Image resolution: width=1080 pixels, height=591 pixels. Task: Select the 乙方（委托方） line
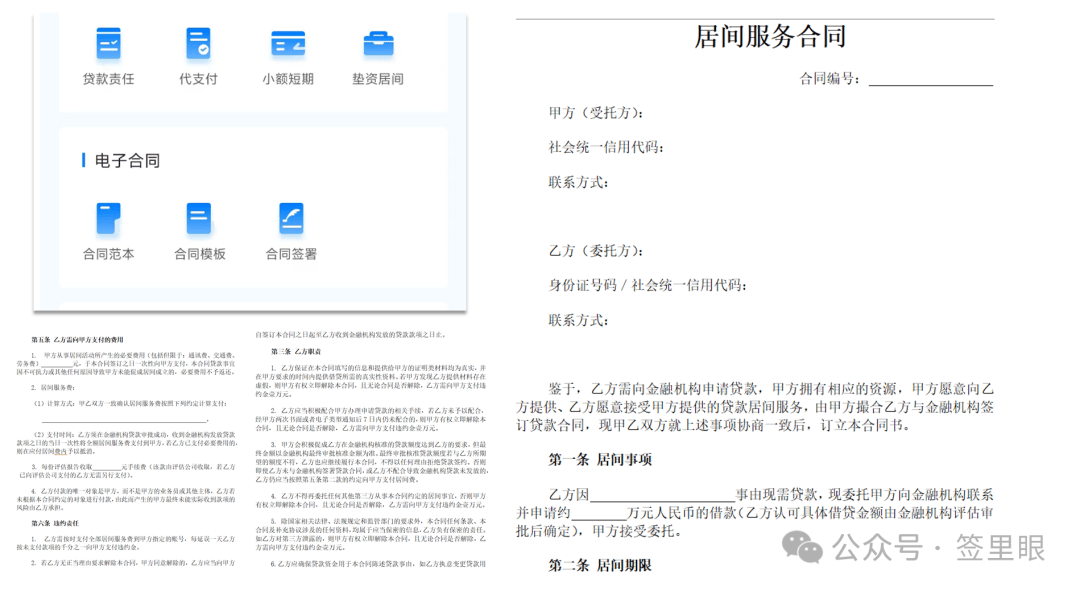click(596, 250)
